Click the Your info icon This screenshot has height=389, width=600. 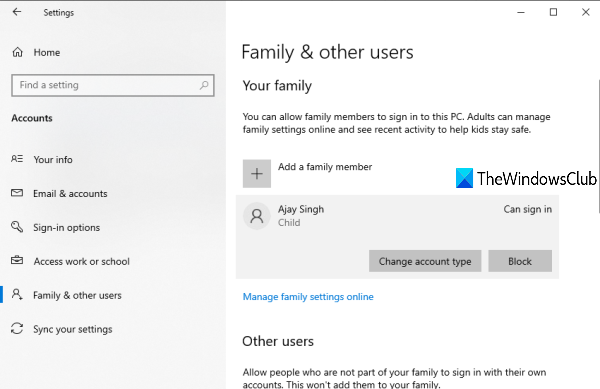17,159
